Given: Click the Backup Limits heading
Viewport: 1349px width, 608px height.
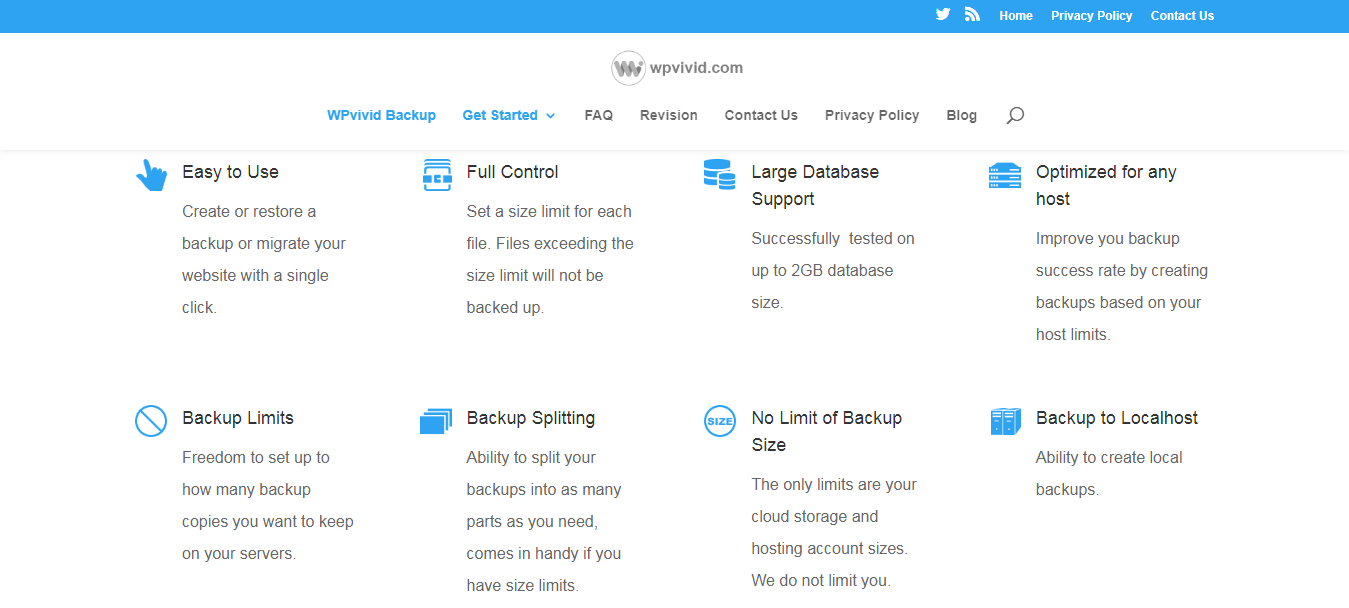Looking at the screenshot, I should tap(238, 418).
